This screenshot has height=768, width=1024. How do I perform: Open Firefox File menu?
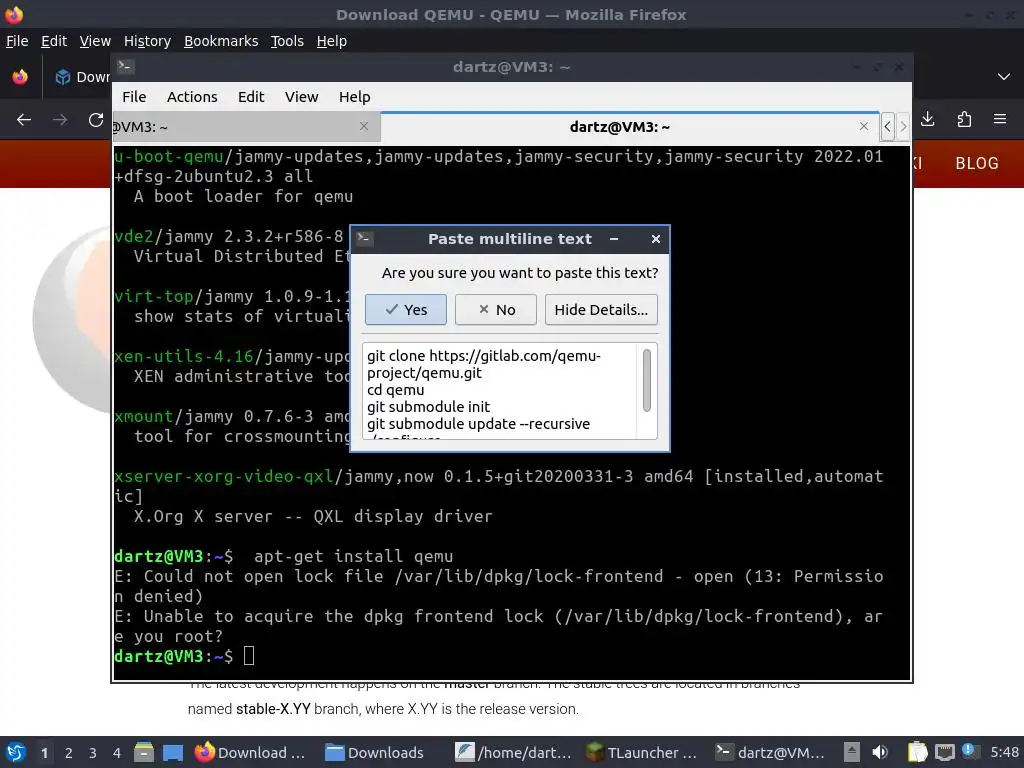pyautogui.click(x=17, y=41)
